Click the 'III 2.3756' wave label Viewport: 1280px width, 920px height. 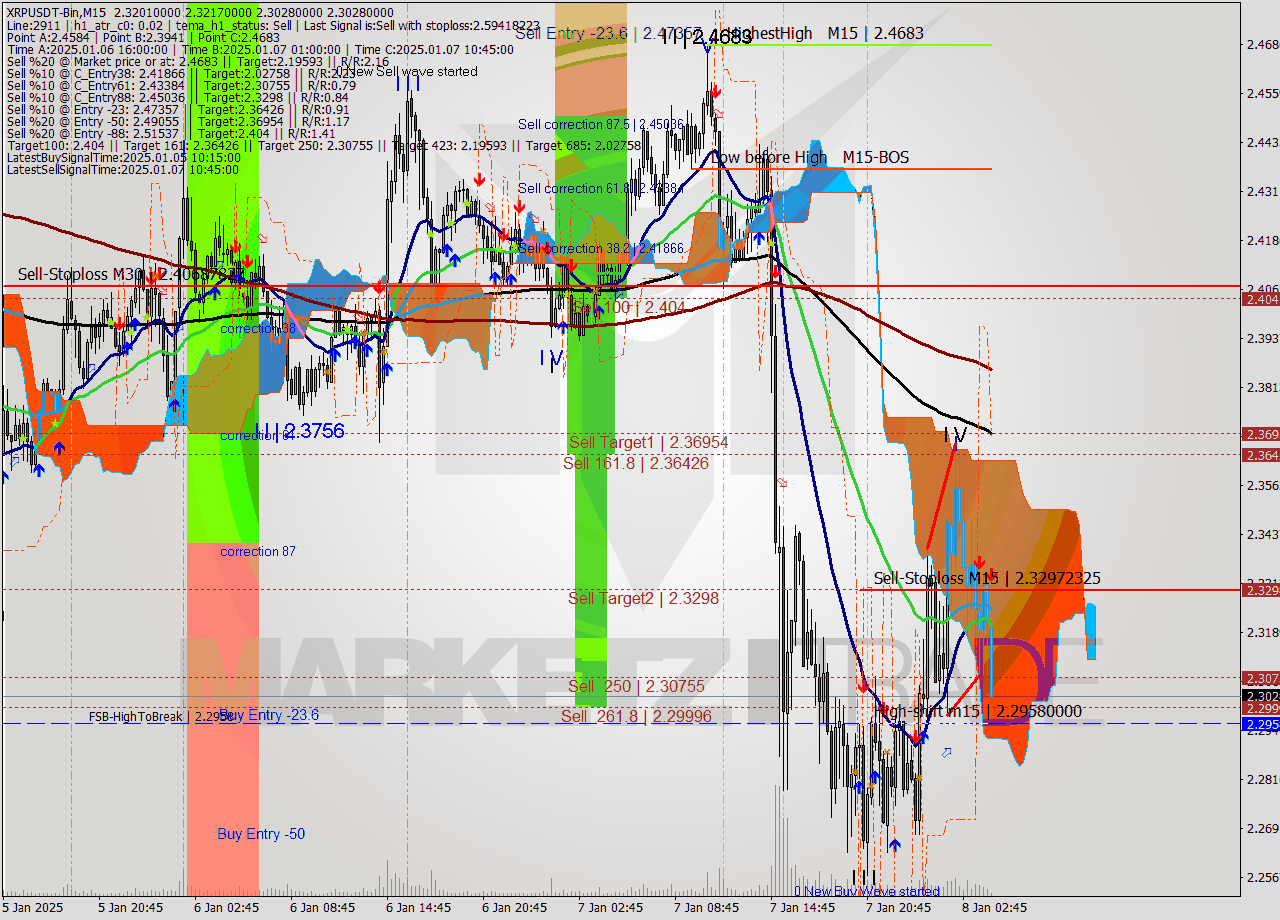tap(299, 431)
